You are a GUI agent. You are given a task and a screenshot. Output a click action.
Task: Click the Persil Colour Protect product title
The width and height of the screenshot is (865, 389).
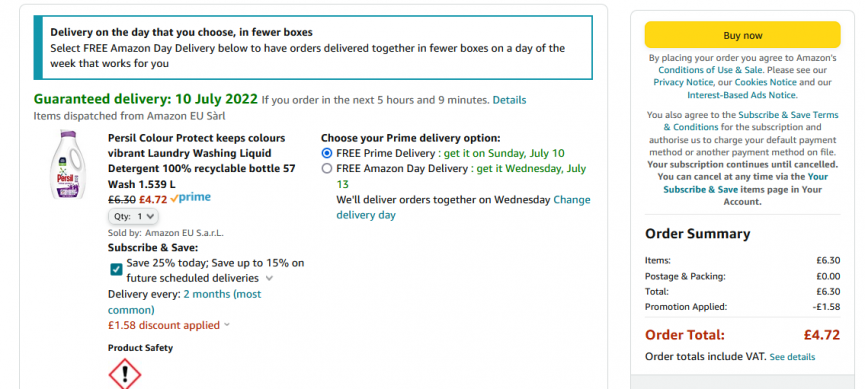(202, 161)
